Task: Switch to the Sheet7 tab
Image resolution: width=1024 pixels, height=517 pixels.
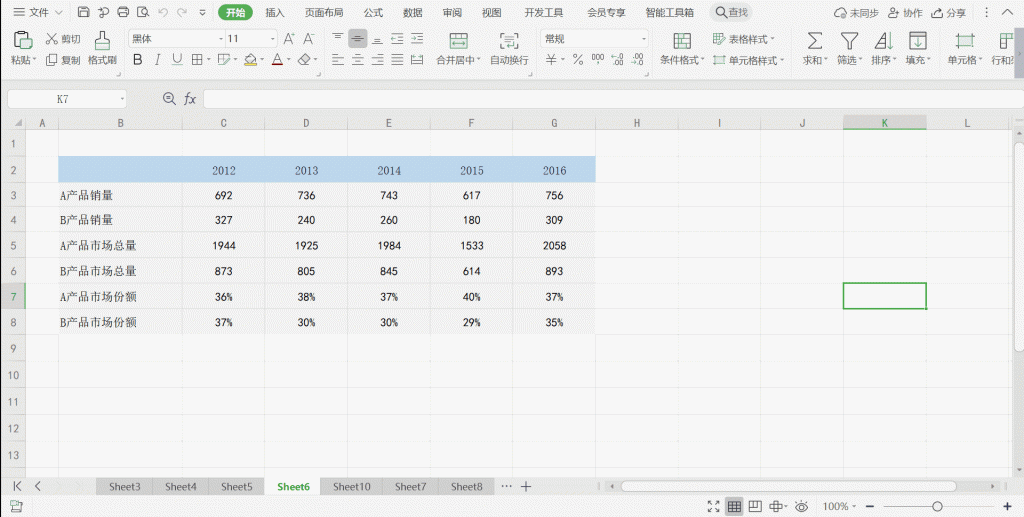Action: click(410, 486)
